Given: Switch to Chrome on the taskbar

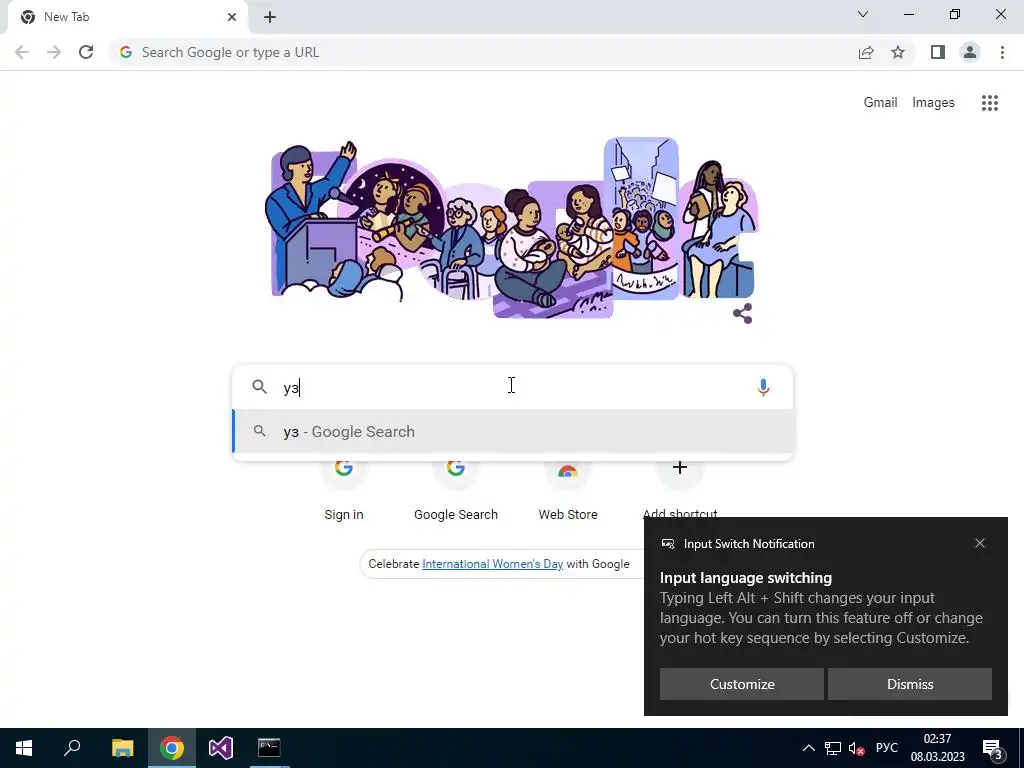Looking at the screenshot, I should pos(172,748).
